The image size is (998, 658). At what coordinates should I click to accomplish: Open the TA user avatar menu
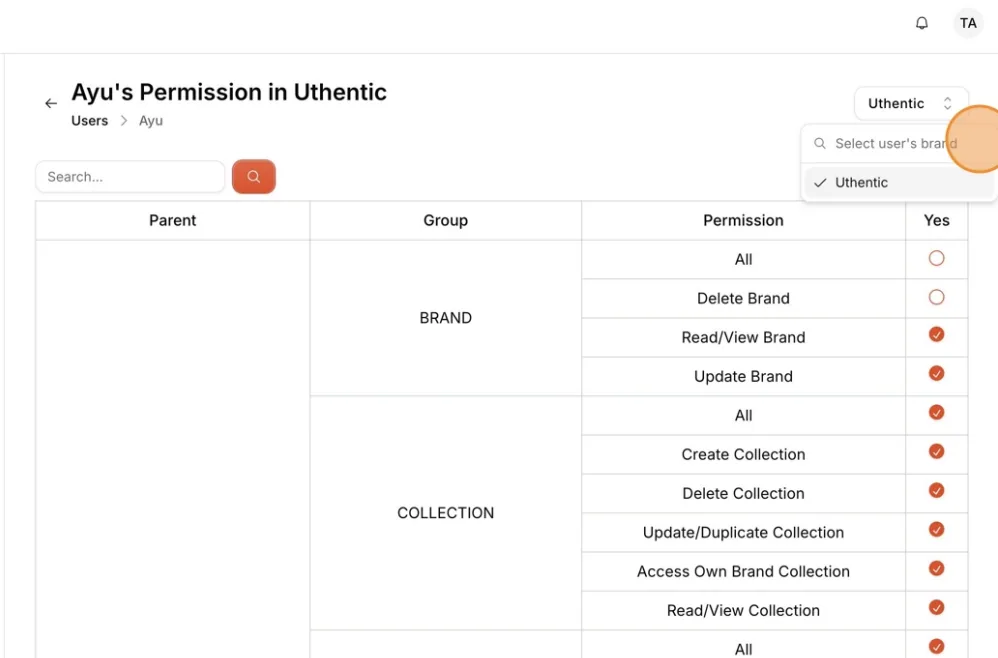pyautogui.click(x=968, y=24)
